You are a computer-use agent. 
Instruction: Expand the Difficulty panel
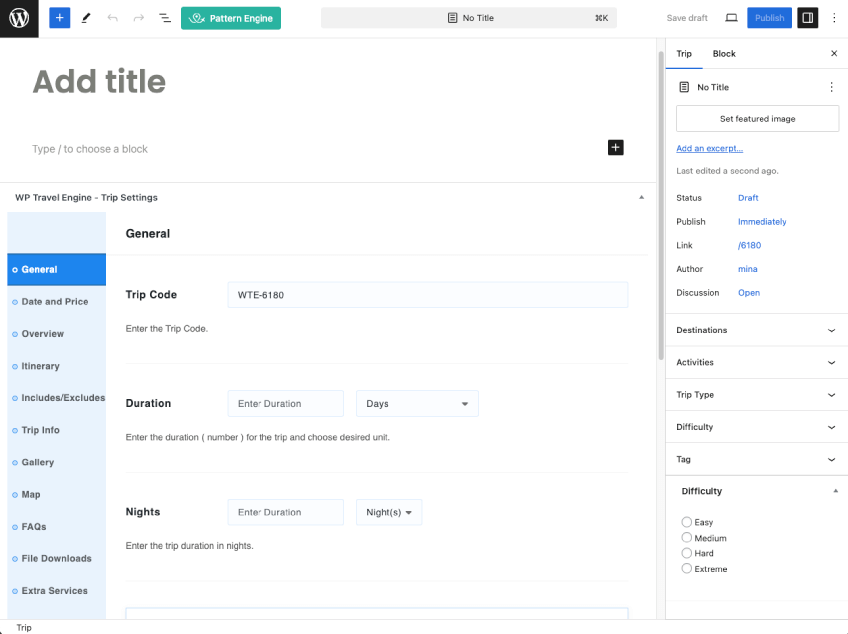tap(756, 427)
